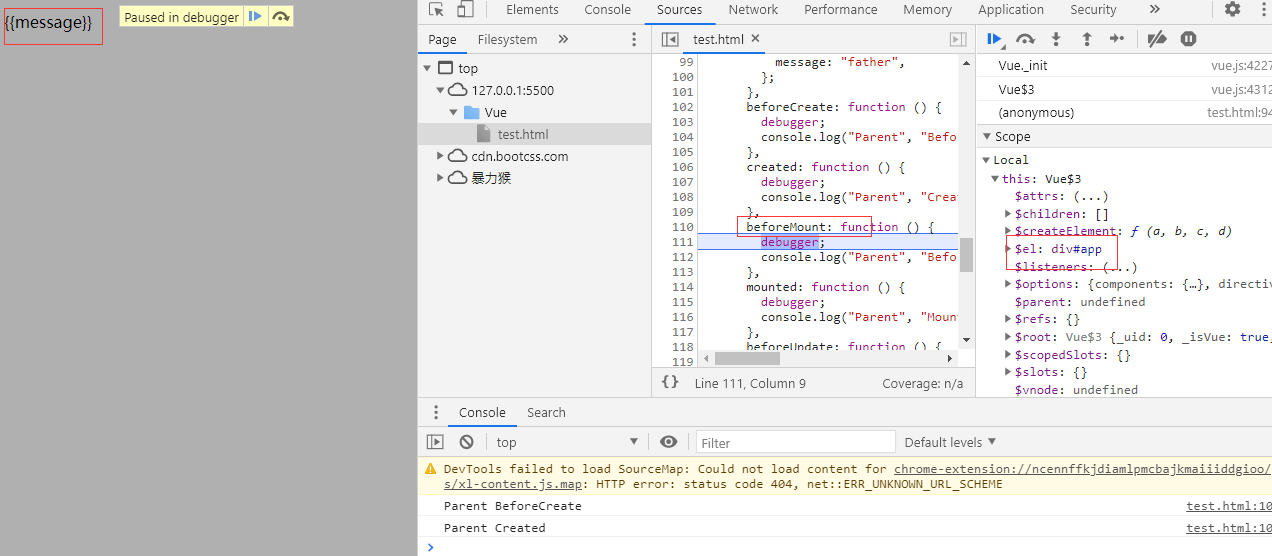Screen dimensions: 1272x556
Task: Expand the 暴力猴 node
Action: [x=440, y=178]
